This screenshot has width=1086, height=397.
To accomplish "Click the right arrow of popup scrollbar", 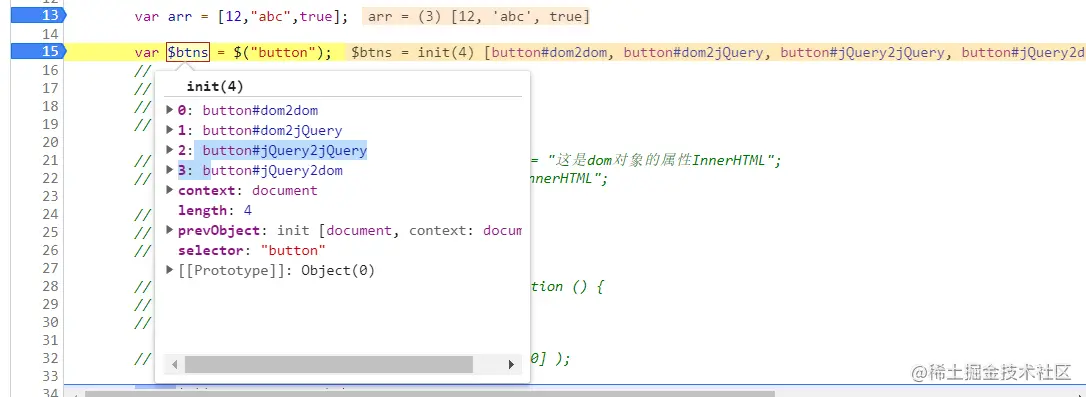I will pos(511,364).
